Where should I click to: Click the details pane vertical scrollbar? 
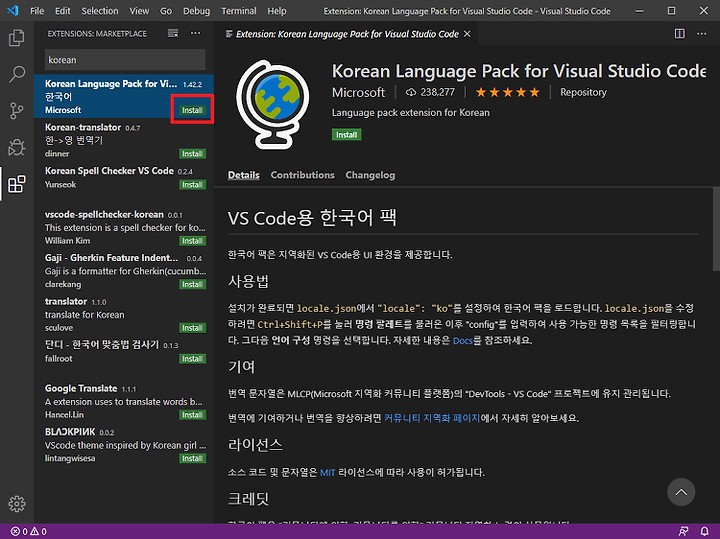716,229
